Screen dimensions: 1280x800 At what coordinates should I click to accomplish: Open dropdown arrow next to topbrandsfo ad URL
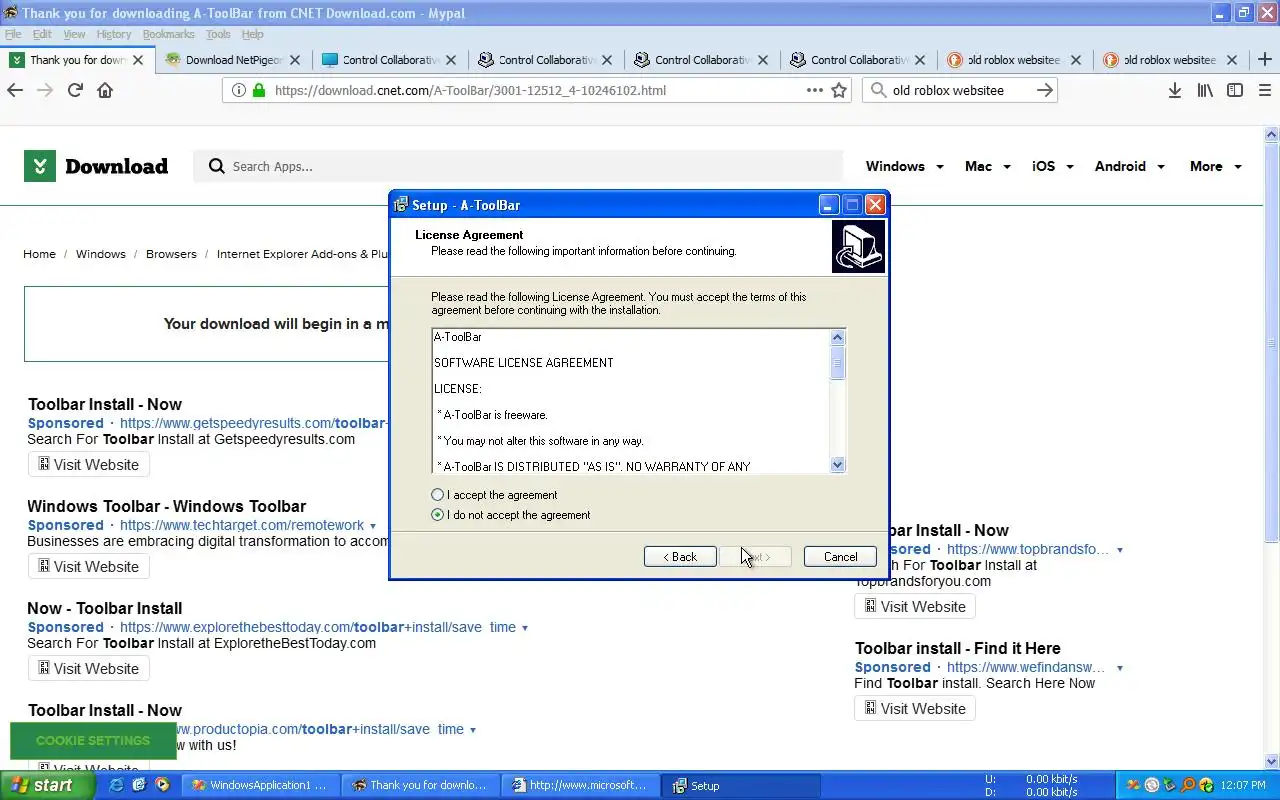(1120, 550)
